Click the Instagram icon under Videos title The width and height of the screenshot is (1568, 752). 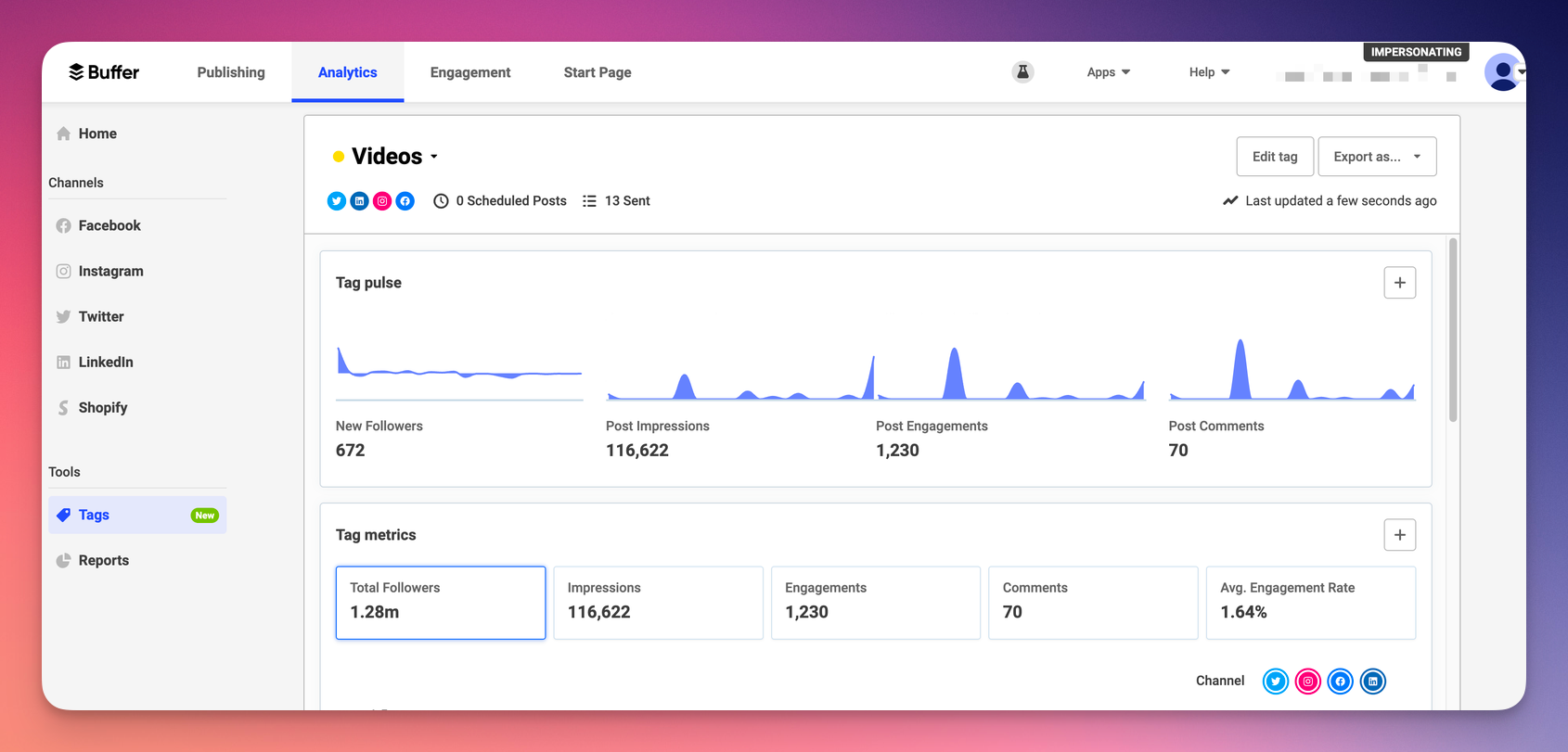click(382, 201)
